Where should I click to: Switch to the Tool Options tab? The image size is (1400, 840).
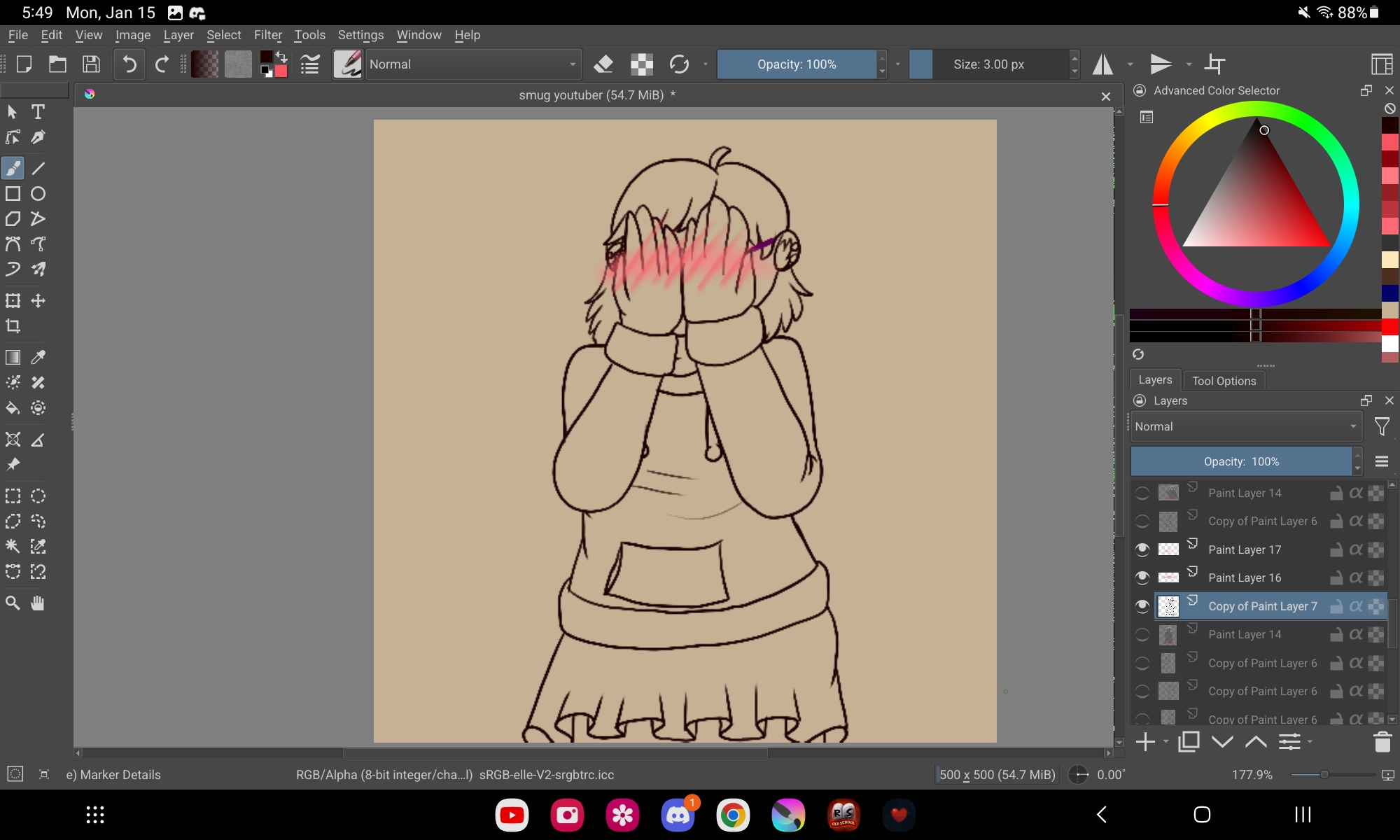pos(1224,381)
